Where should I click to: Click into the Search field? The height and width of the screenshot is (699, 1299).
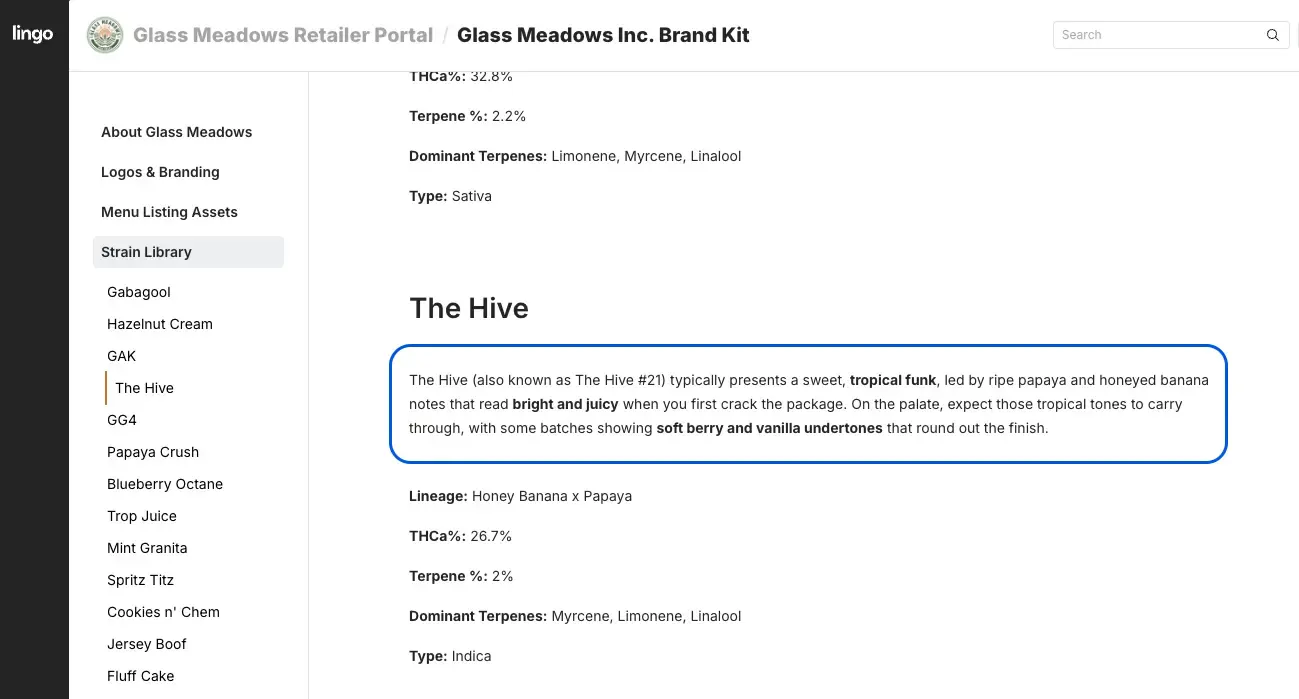pyautogui.click(x=1155, y=35)
